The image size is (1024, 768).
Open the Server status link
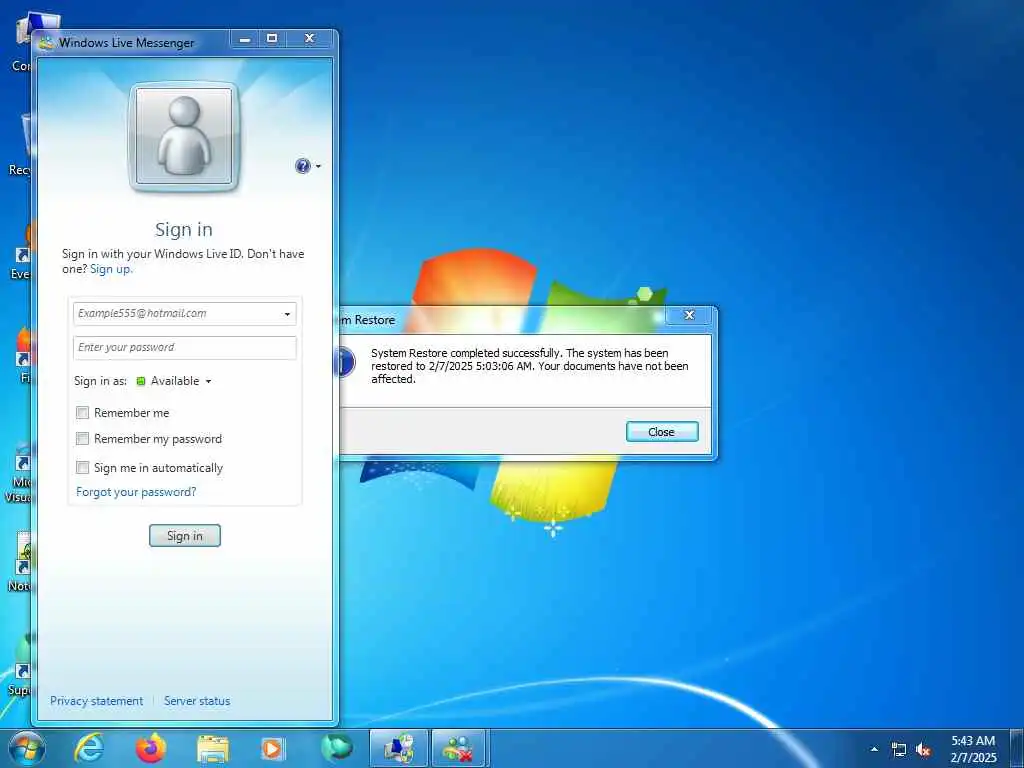coord(197,701)
